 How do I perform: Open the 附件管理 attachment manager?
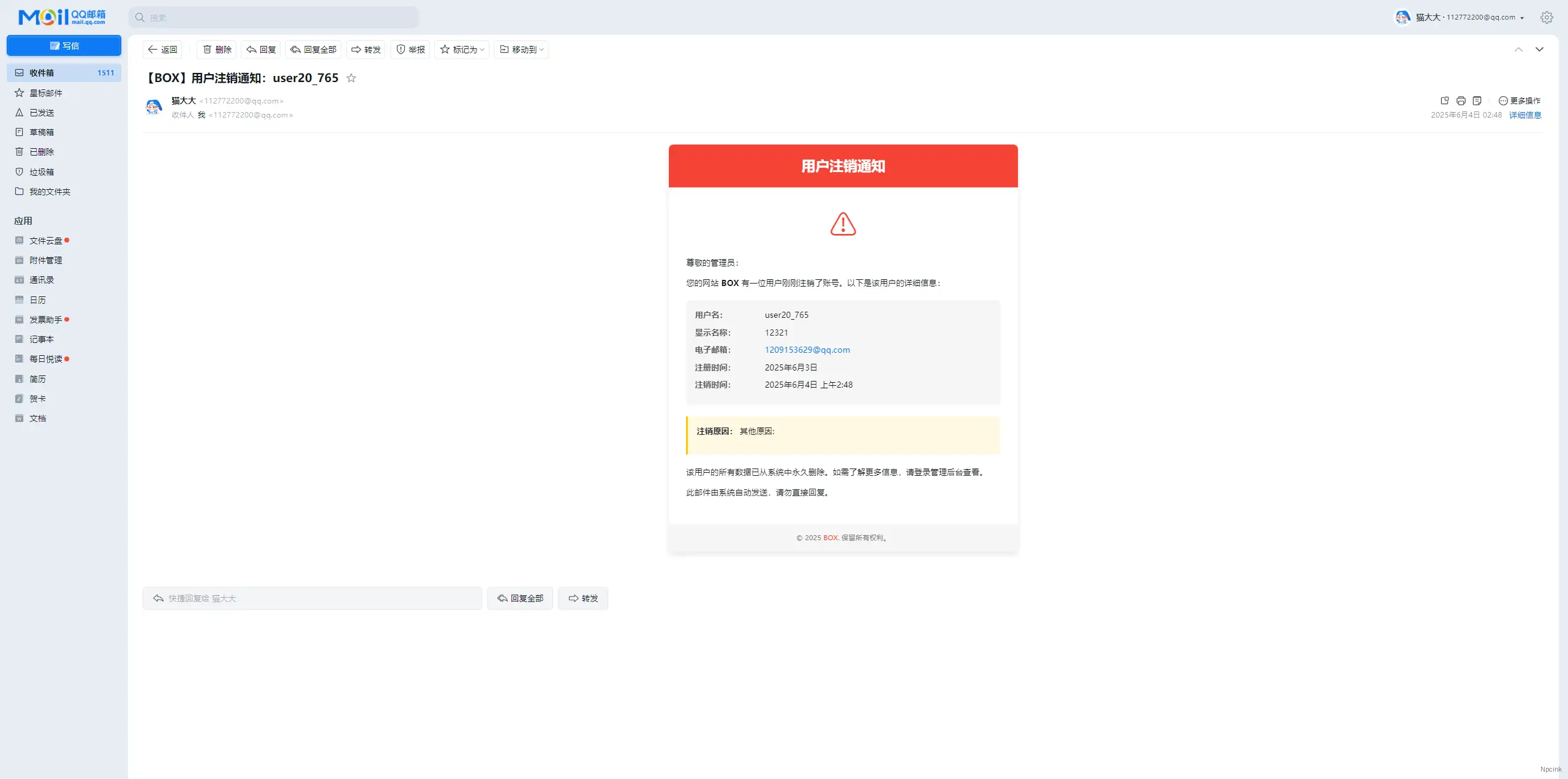click(45, 260)
